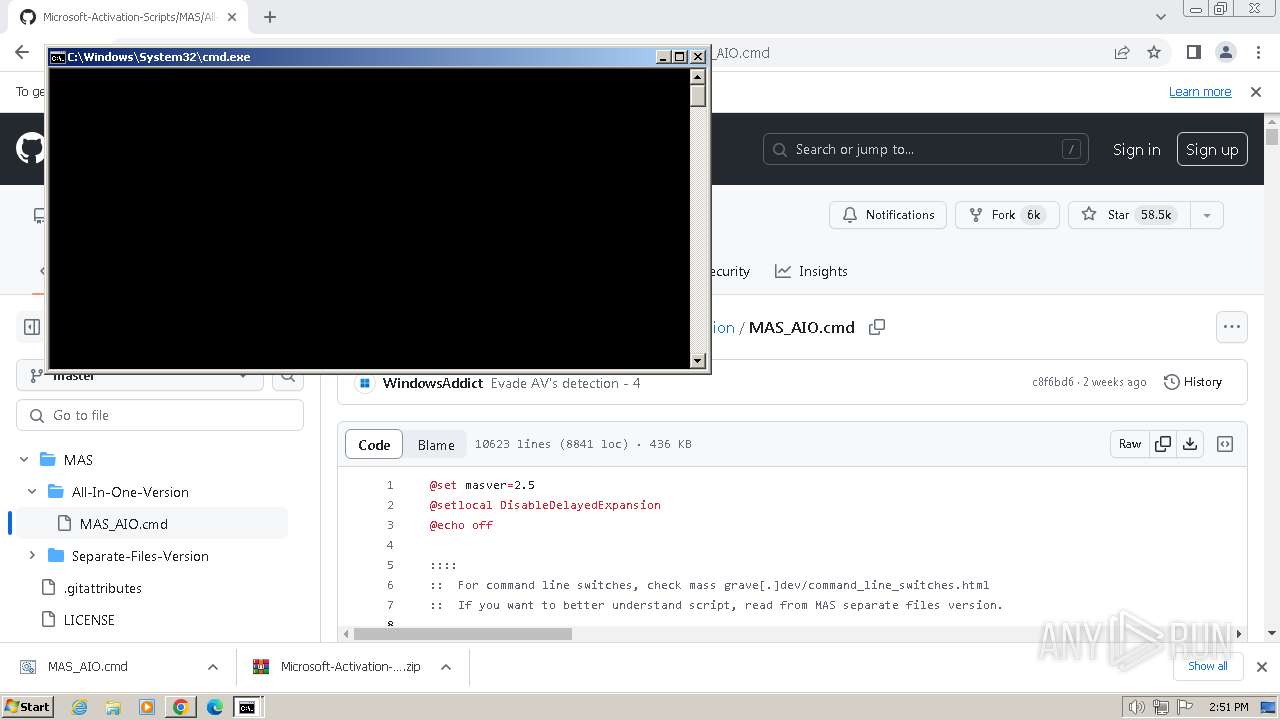This screenshot has height=720, width=1280.
Task: Open the Raw file view
Action: click(1130, 444)
